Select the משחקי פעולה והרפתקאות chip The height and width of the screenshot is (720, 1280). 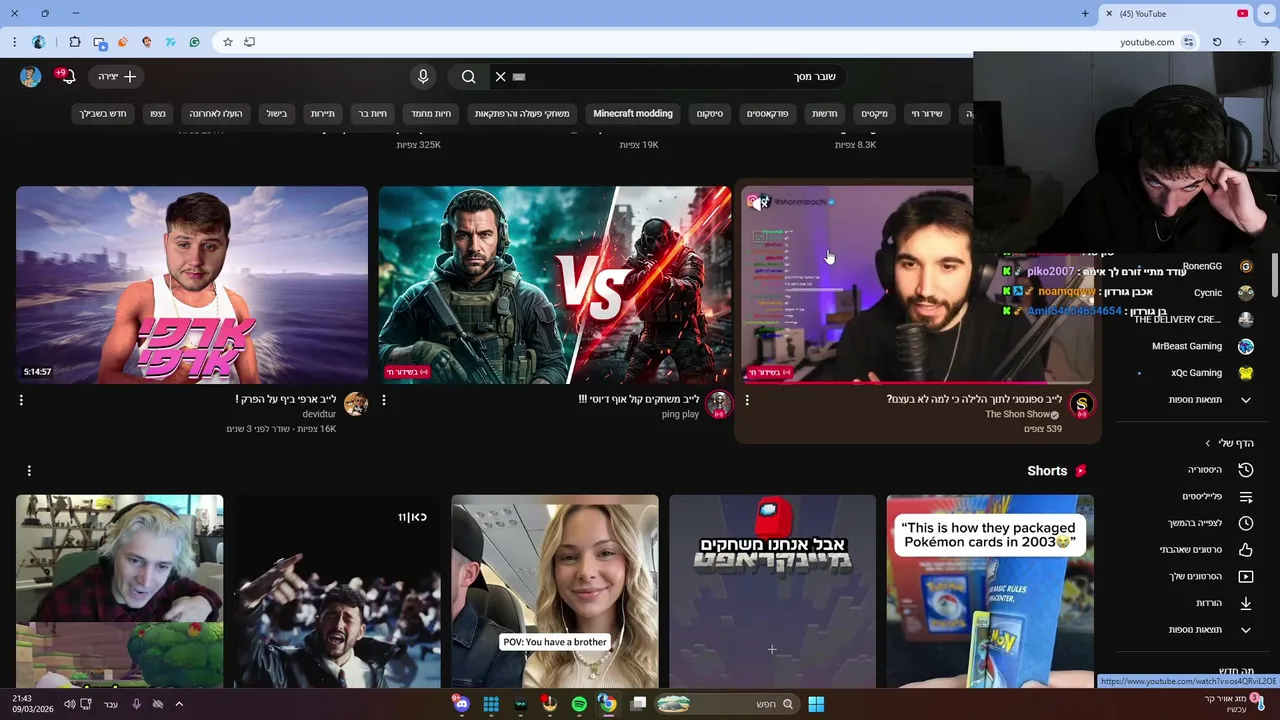522,114
